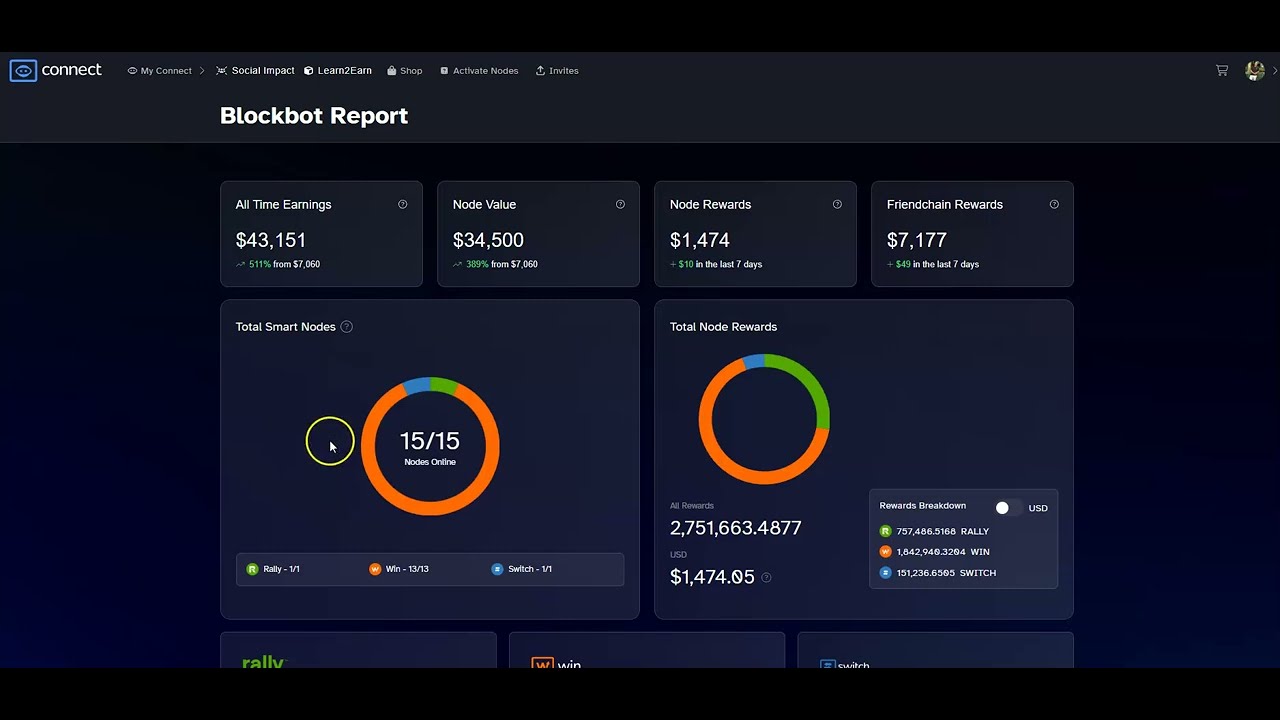Viewport: 1280px width, 720px height.
Task: Expand the chevron next to profile avatar
Action: click(1274, 70)
